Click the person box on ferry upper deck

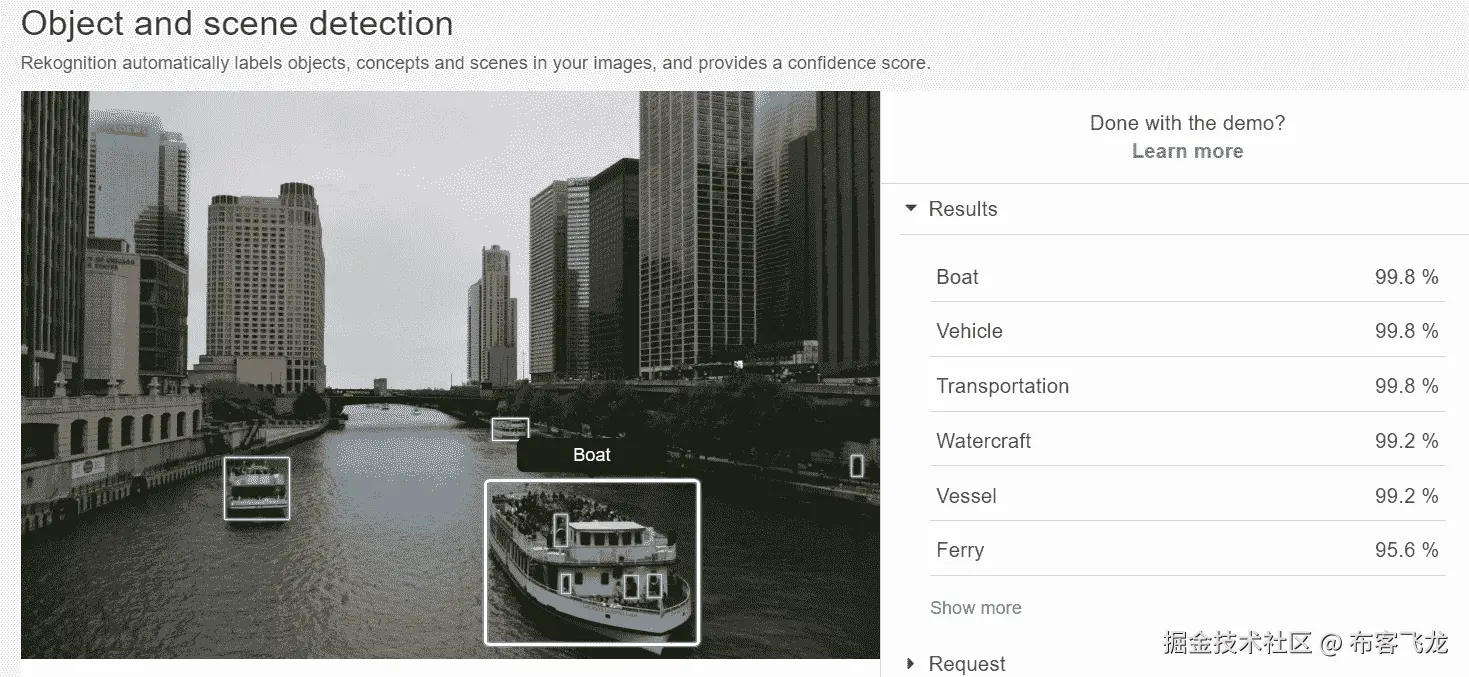pos(561,530)
